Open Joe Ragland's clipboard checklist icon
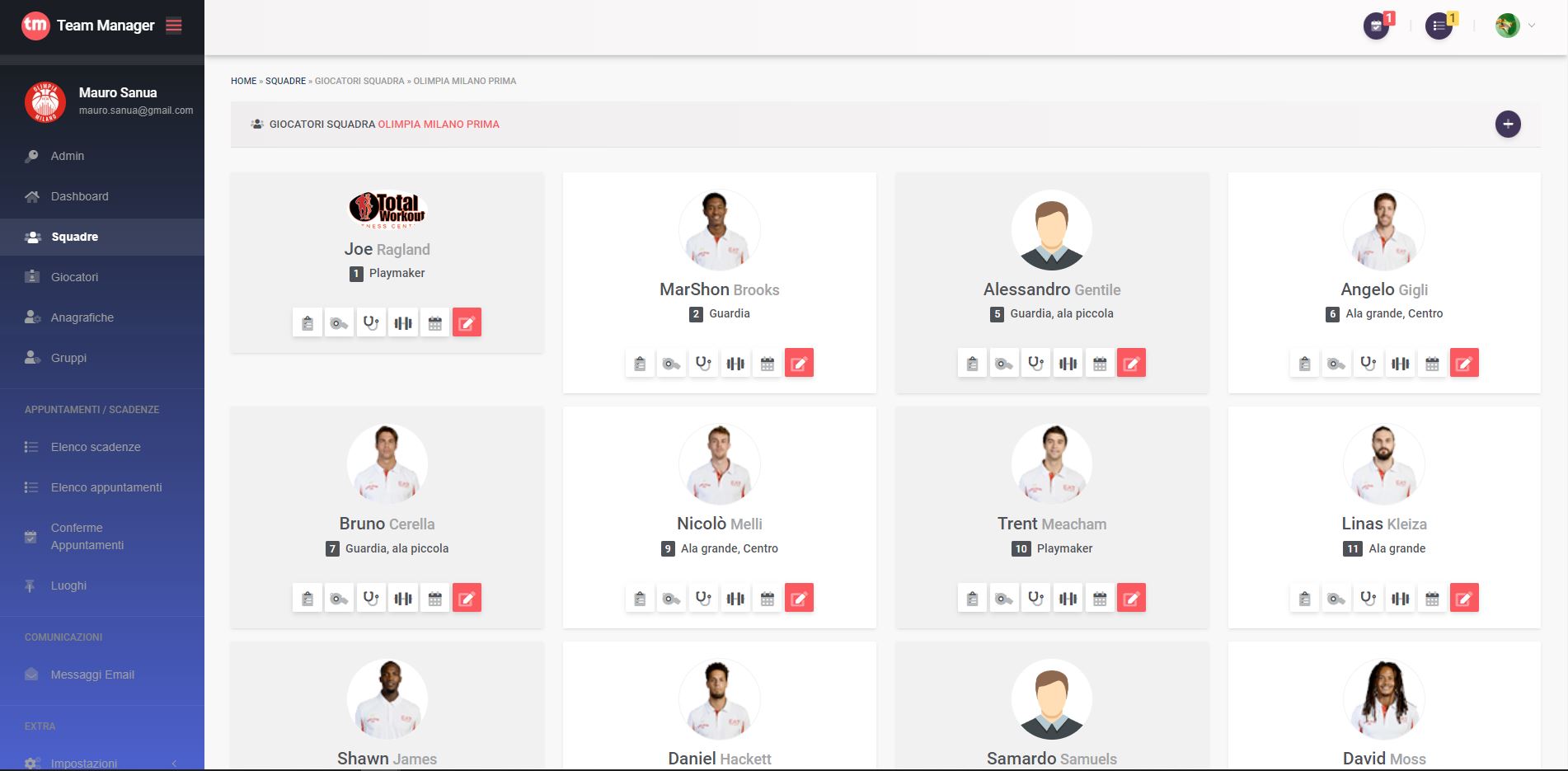 tap(307, 322)
